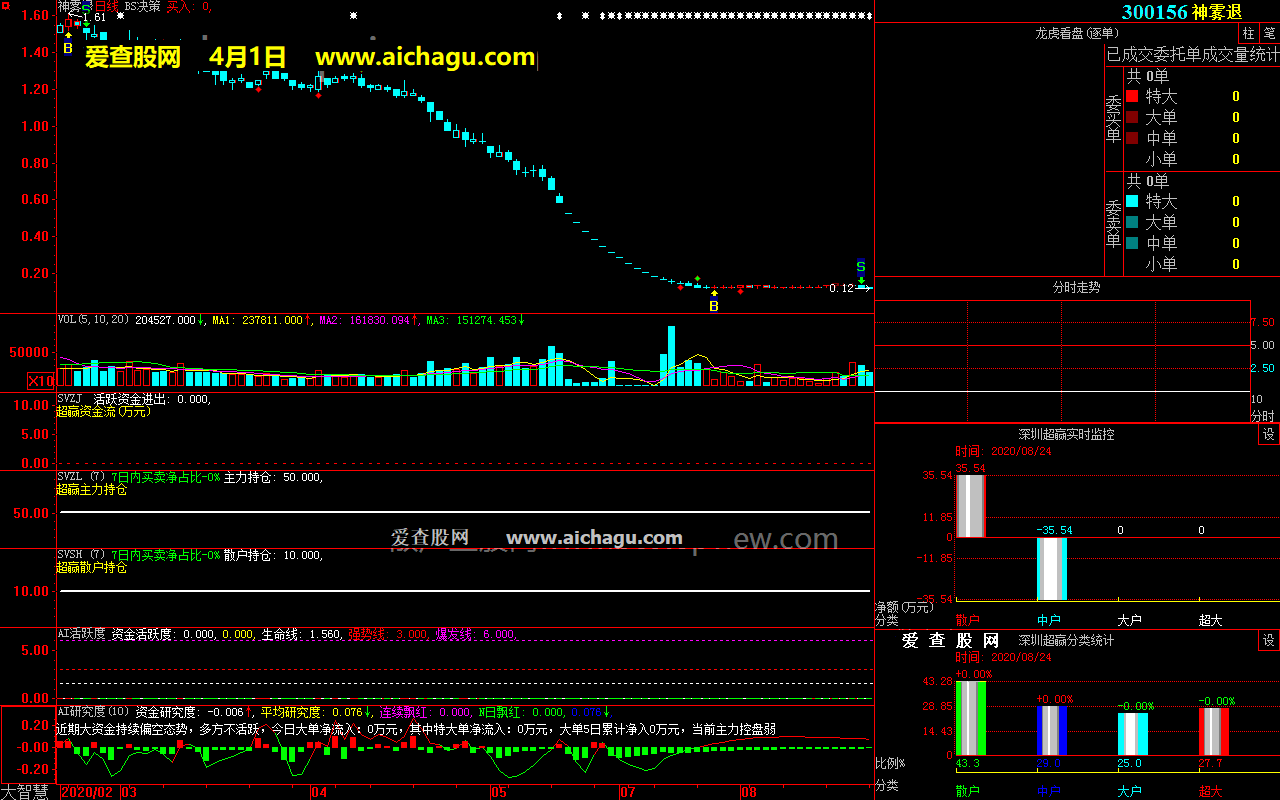
Task: Click the 日线 daily period label
Action: point(106,6)
